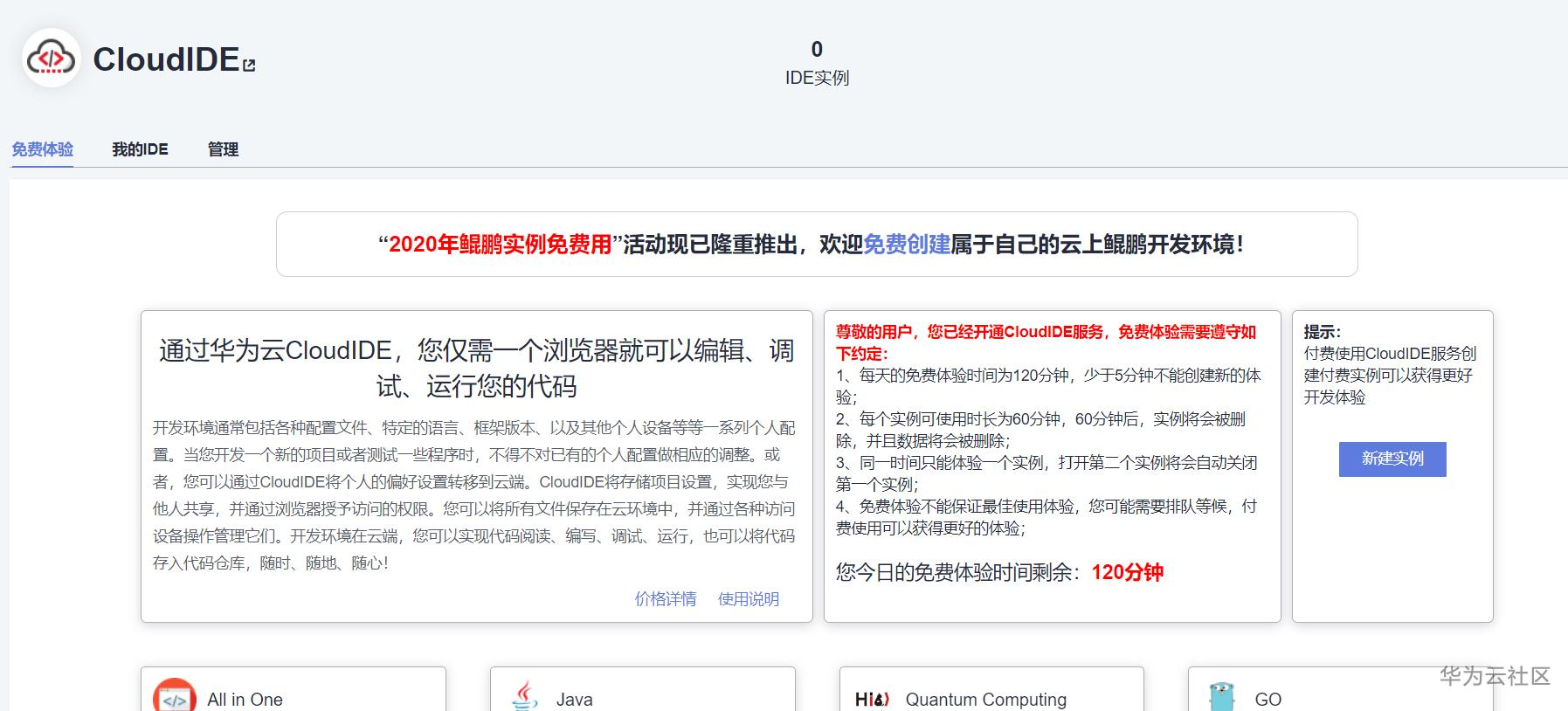The width and height of the screenshot is (1568, 711).
Task: Click the 提示: heading
Action: coord(1323,332)
